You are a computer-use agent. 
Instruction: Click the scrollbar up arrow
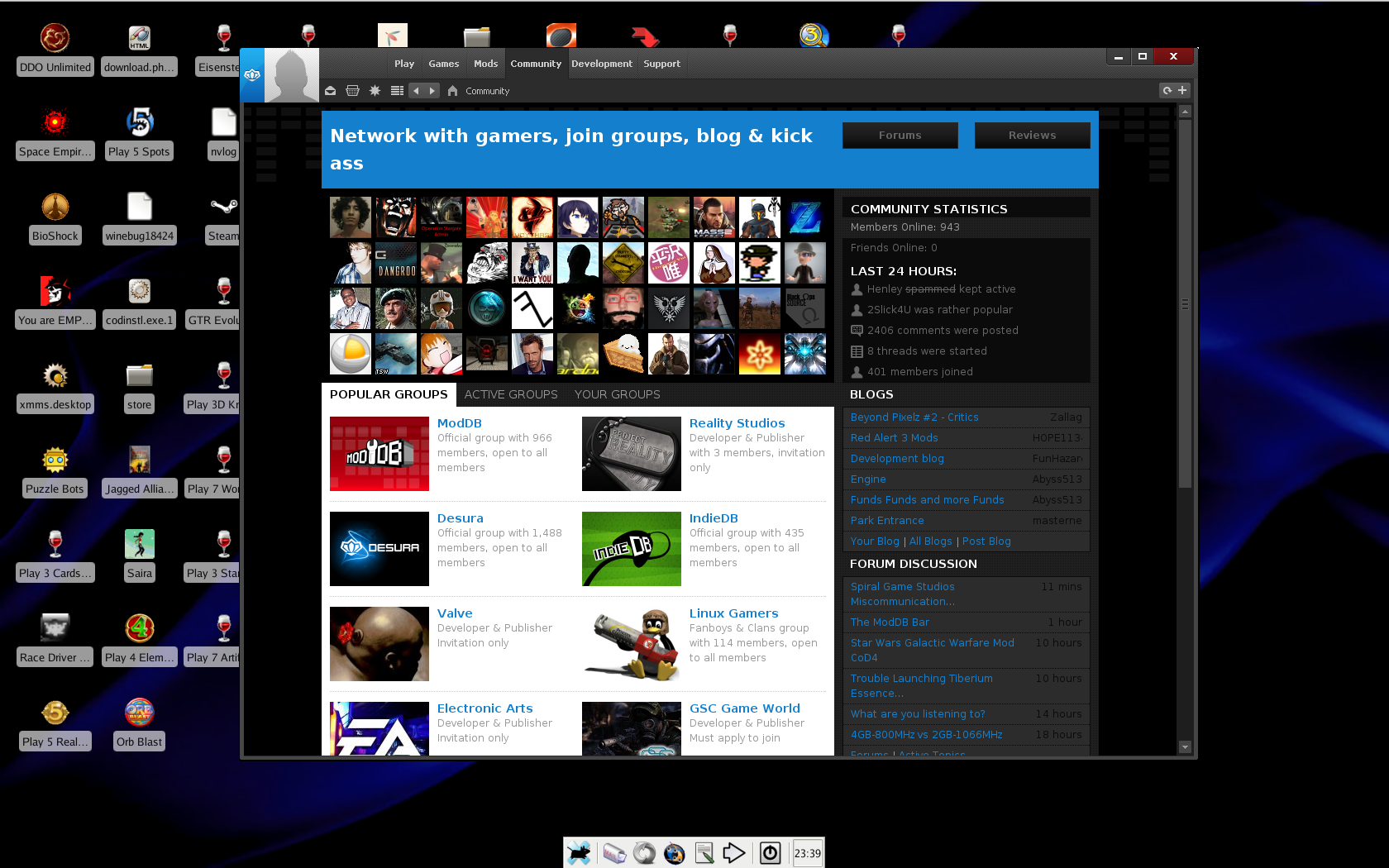tap(1185, 111)
